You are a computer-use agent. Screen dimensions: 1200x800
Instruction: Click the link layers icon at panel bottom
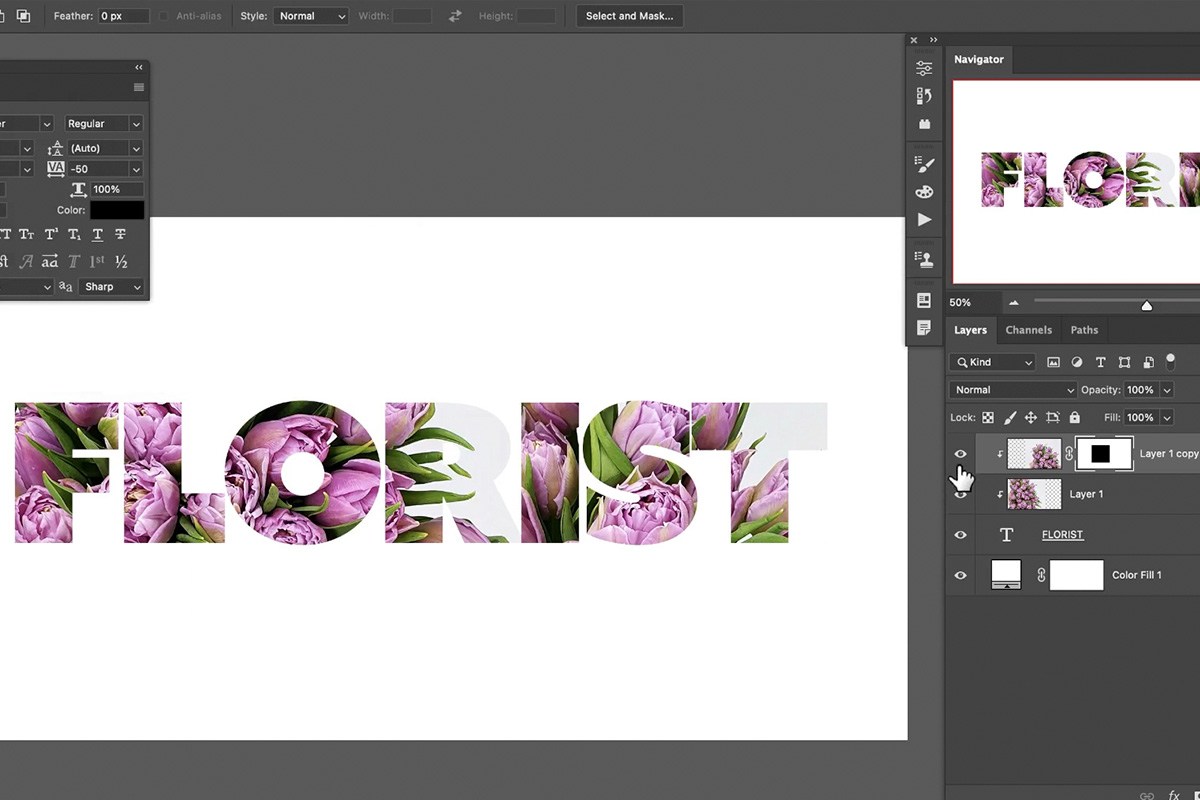(1147, 796)
